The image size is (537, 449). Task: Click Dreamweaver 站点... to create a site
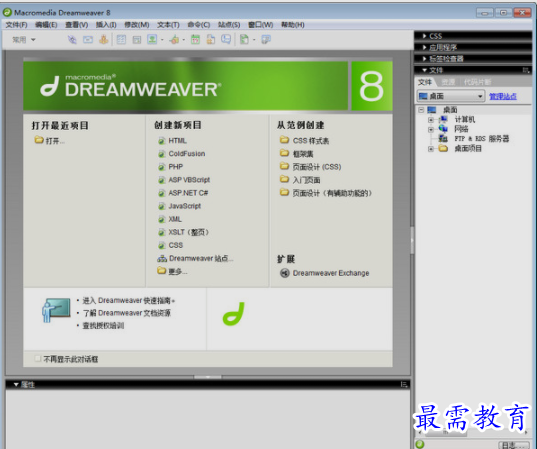(201, 258)
